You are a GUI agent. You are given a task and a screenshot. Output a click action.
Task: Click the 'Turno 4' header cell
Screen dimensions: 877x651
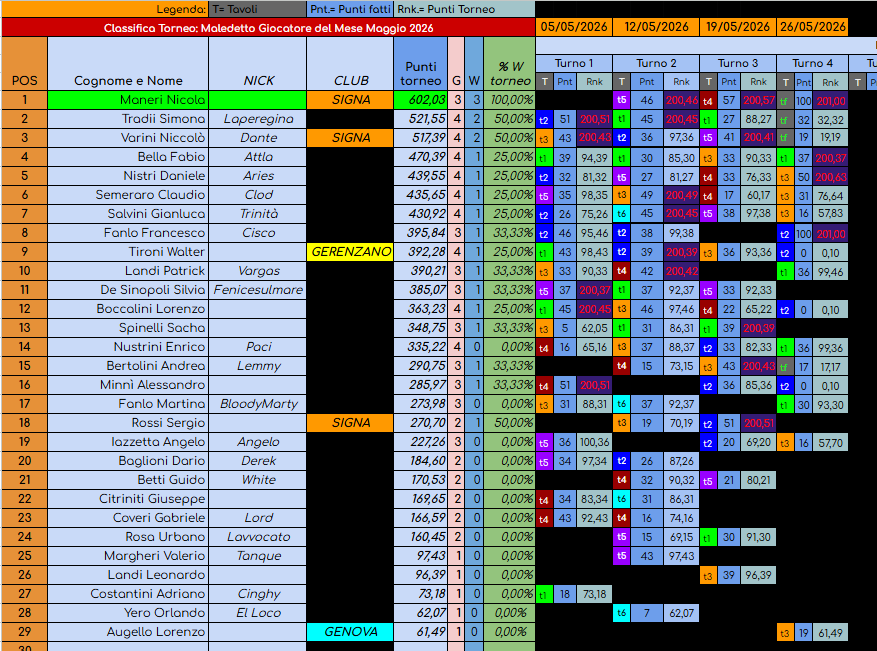pos(812,63)
